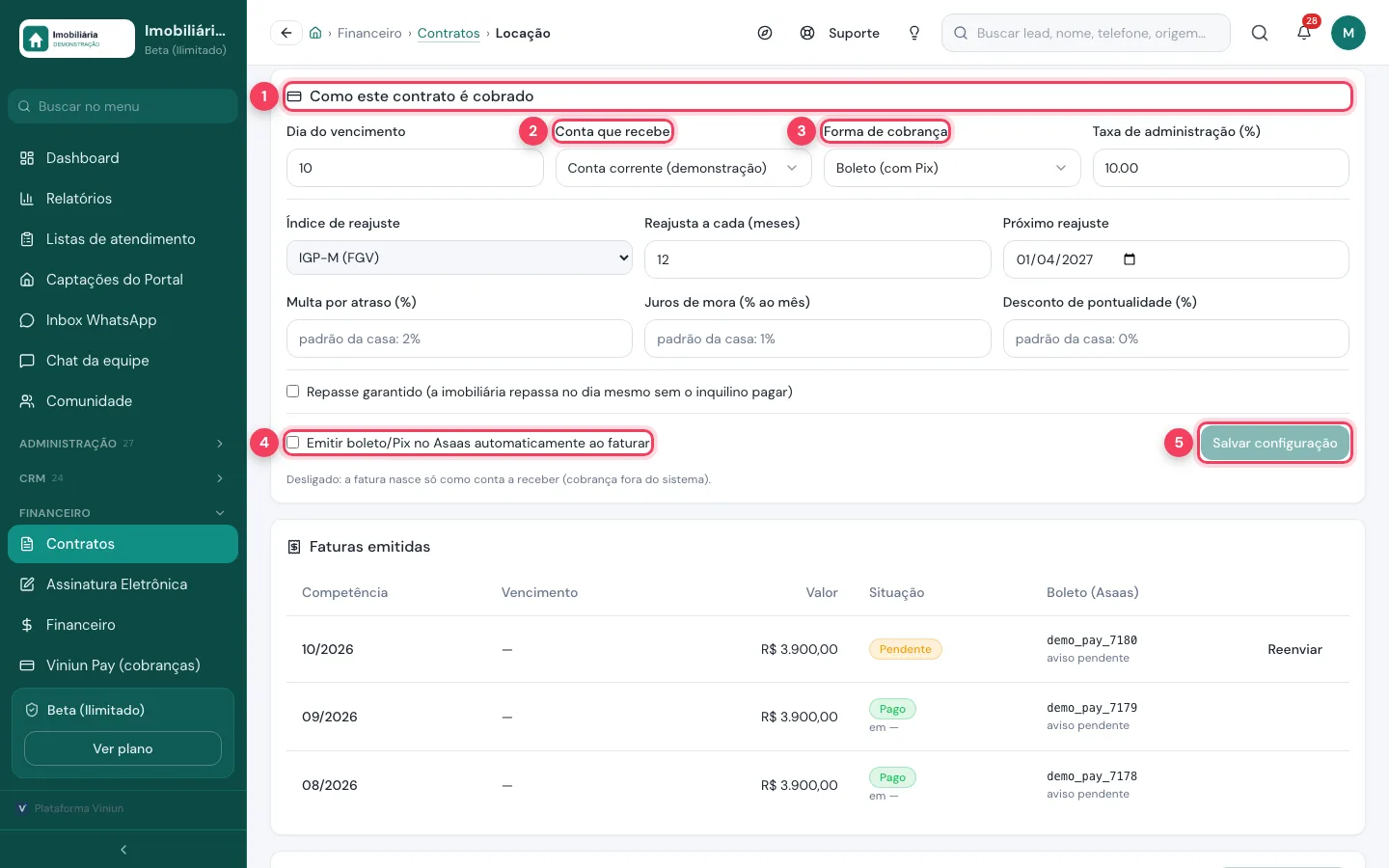Image resolution: width=1389 pixels, height=868 pixels.
Task: Click the Multa por atraso field
Action: click(x=459, y=339)
